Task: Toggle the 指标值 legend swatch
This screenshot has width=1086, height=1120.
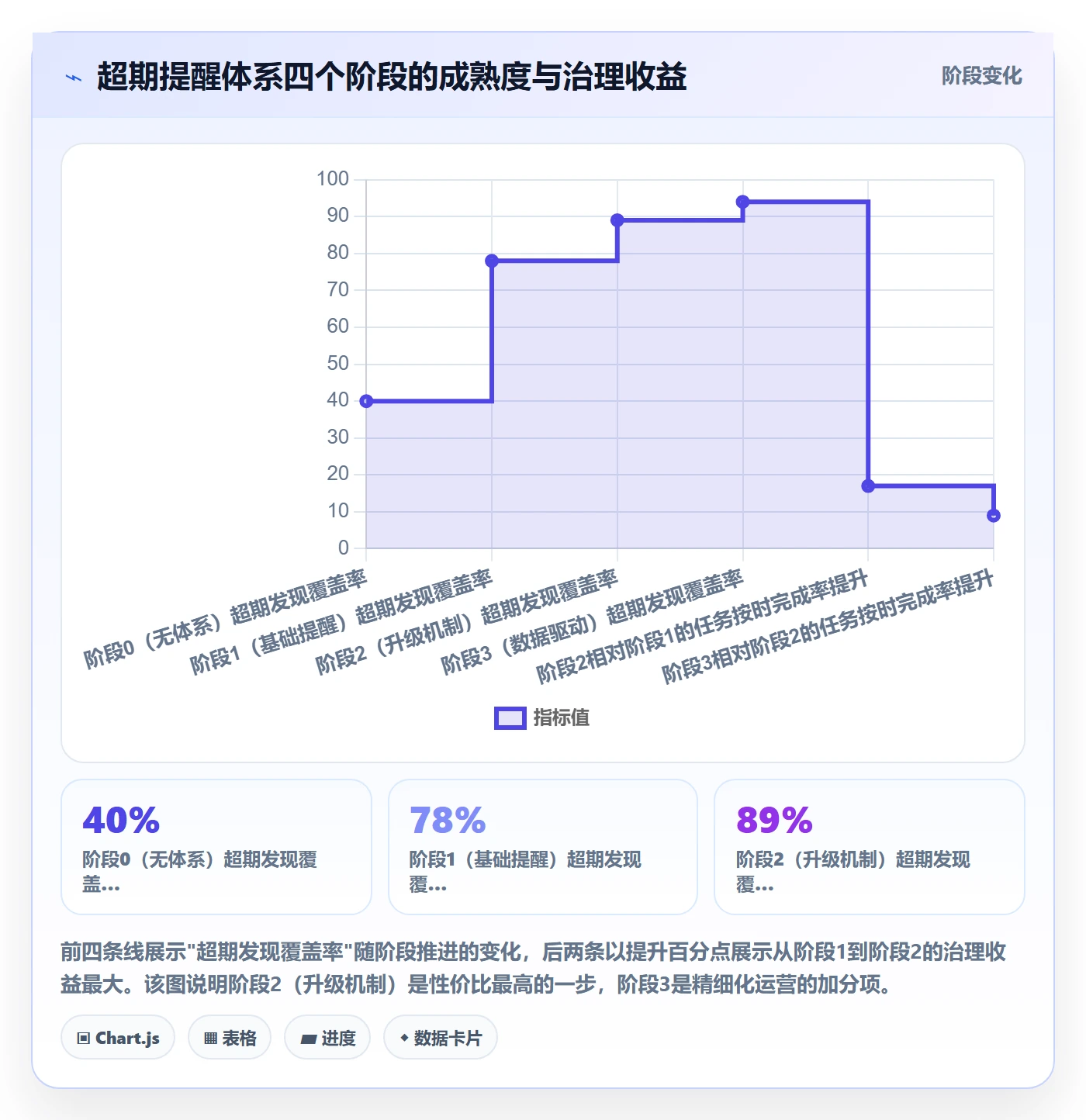Action: pos(510,718)
